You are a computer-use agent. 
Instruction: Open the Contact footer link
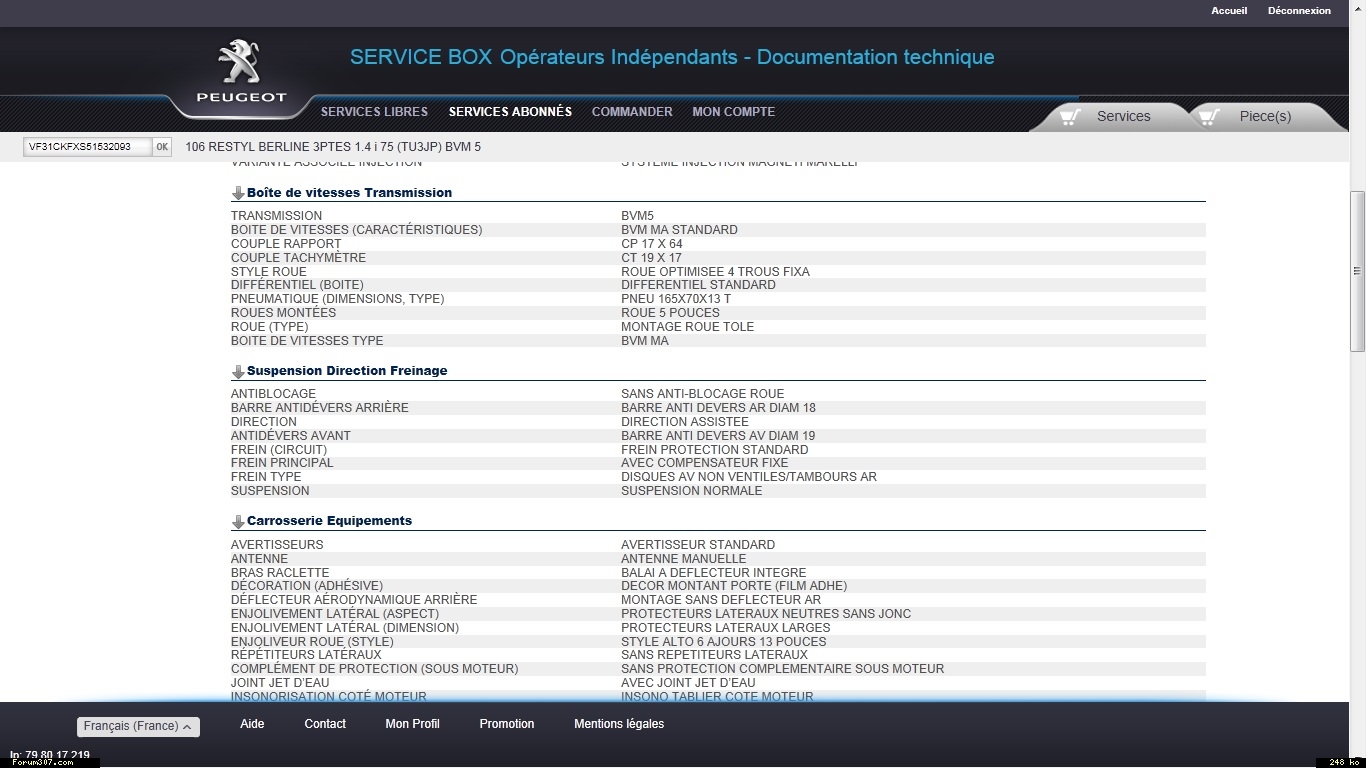point(325,724)
